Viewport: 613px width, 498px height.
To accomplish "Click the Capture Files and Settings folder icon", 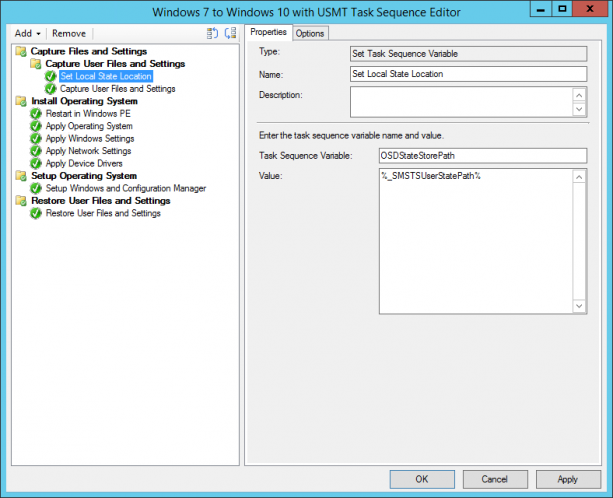I will tap(21, 51).
